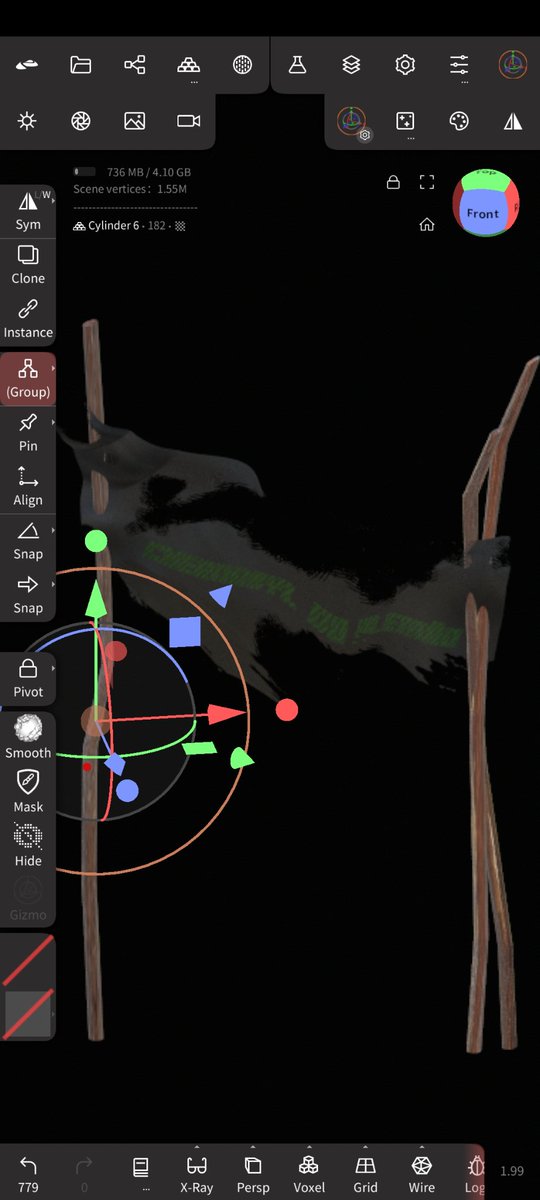Screen dimensions: 540x1200
Task: Tap the Gizmo tool icon top-right
Action: pos(513,65)
